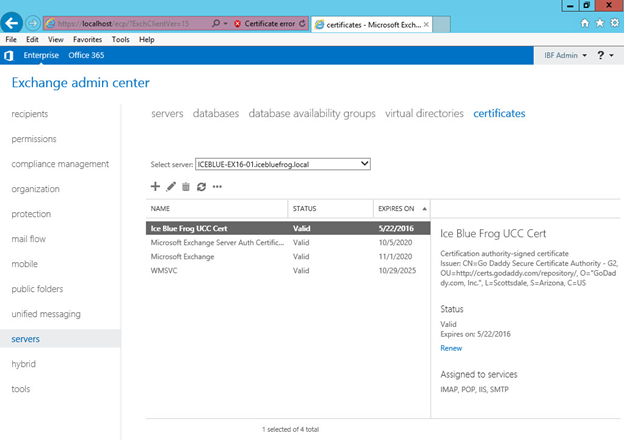This screenshot has width=624, height=447.
Task: Open Favorites star icon
Action: pos(600,23)
